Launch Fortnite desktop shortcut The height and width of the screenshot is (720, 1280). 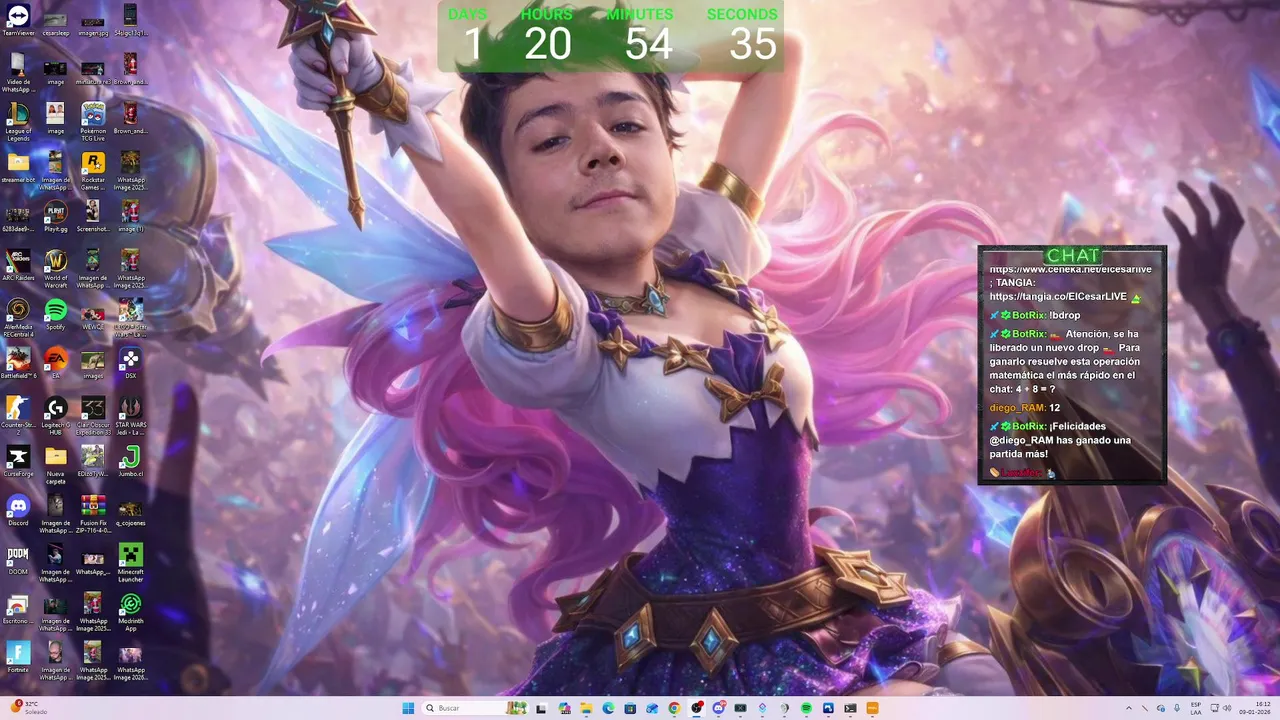click(18, 657)
